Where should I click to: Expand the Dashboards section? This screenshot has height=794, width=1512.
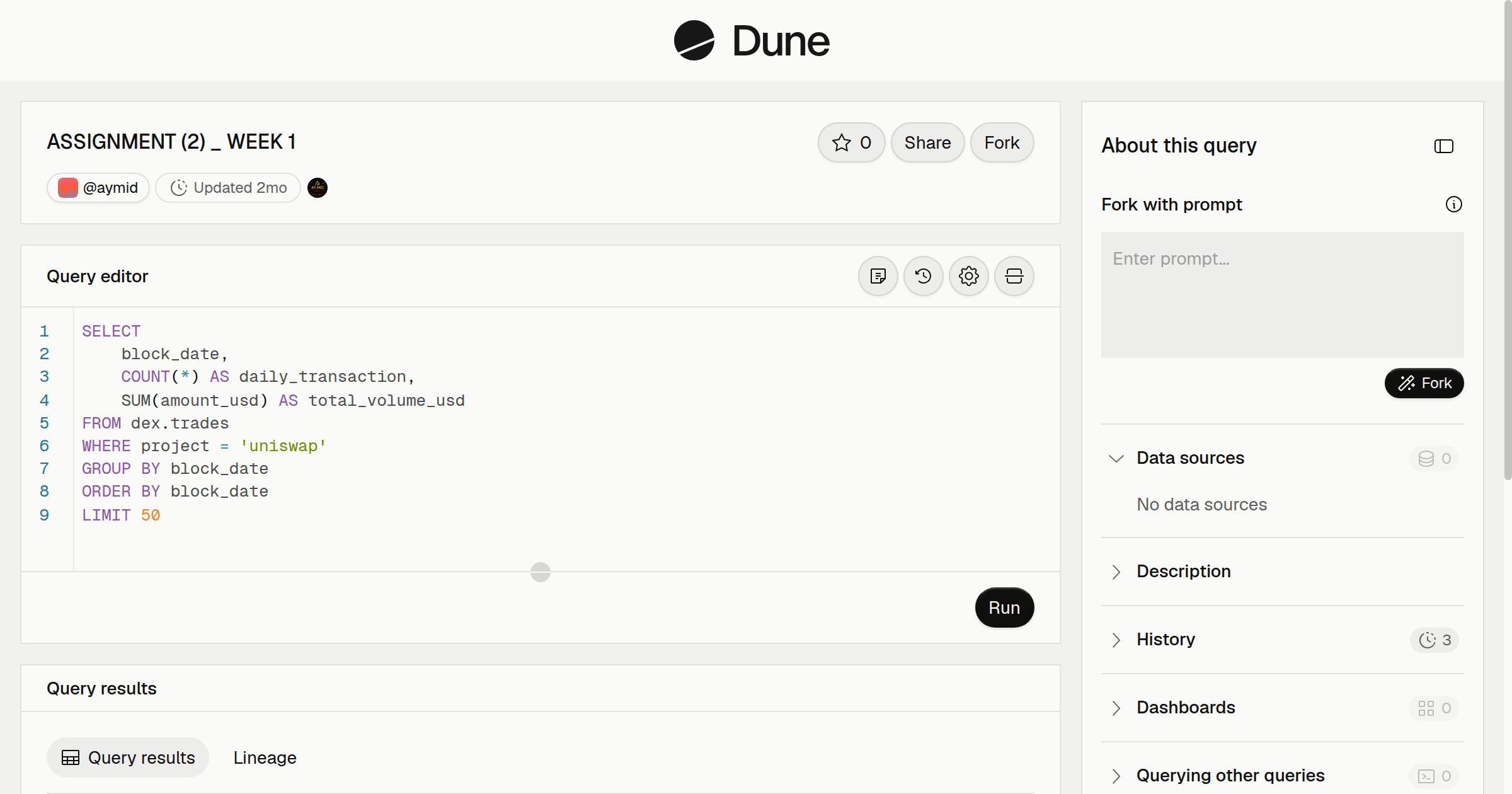pyautogui.click(x=1116, y=708)
